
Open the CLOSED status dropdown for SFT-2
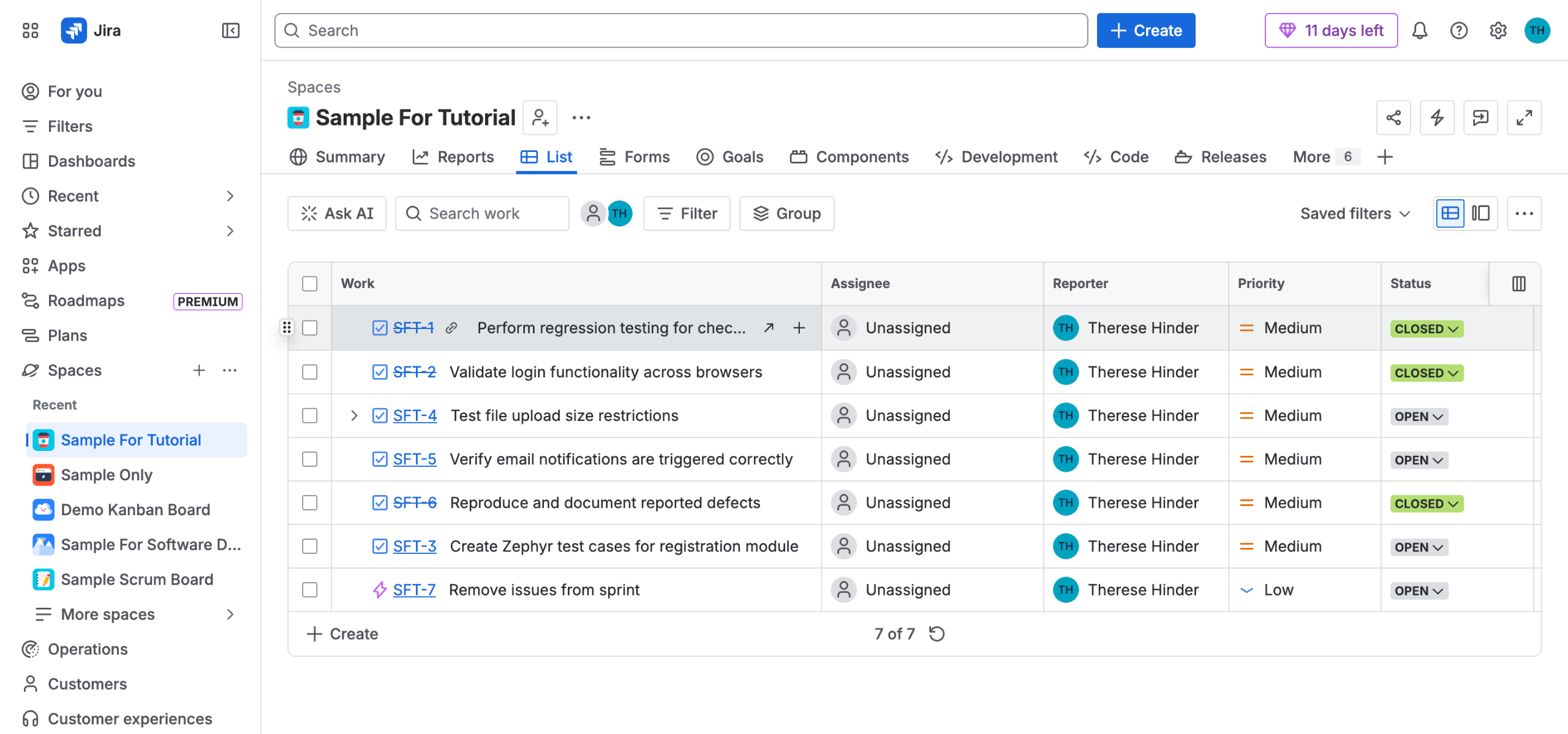[1426, 373]
